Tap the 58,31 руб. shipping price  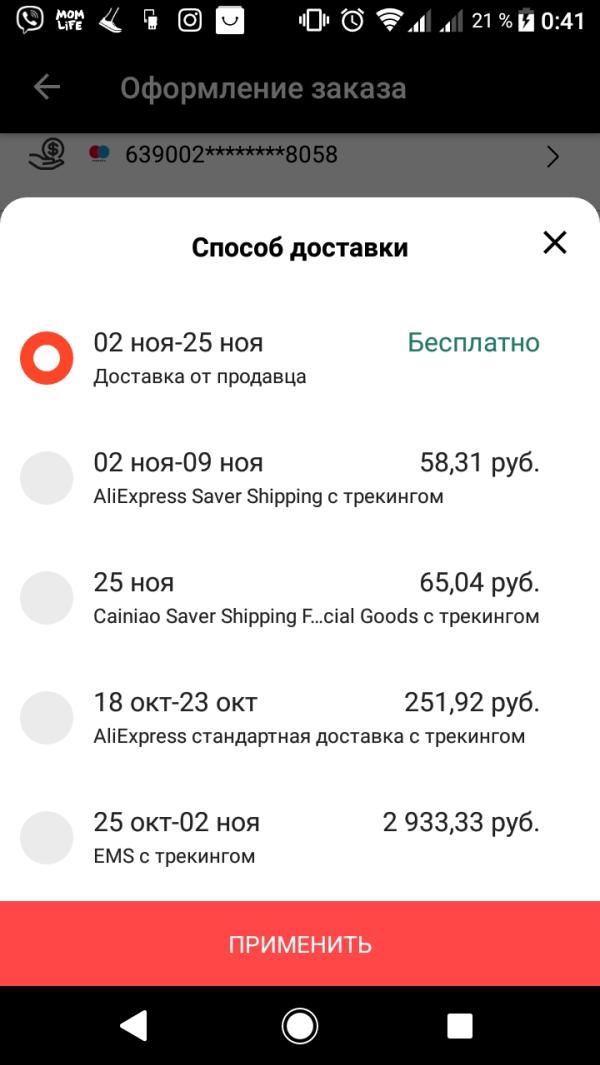[479, 463]
